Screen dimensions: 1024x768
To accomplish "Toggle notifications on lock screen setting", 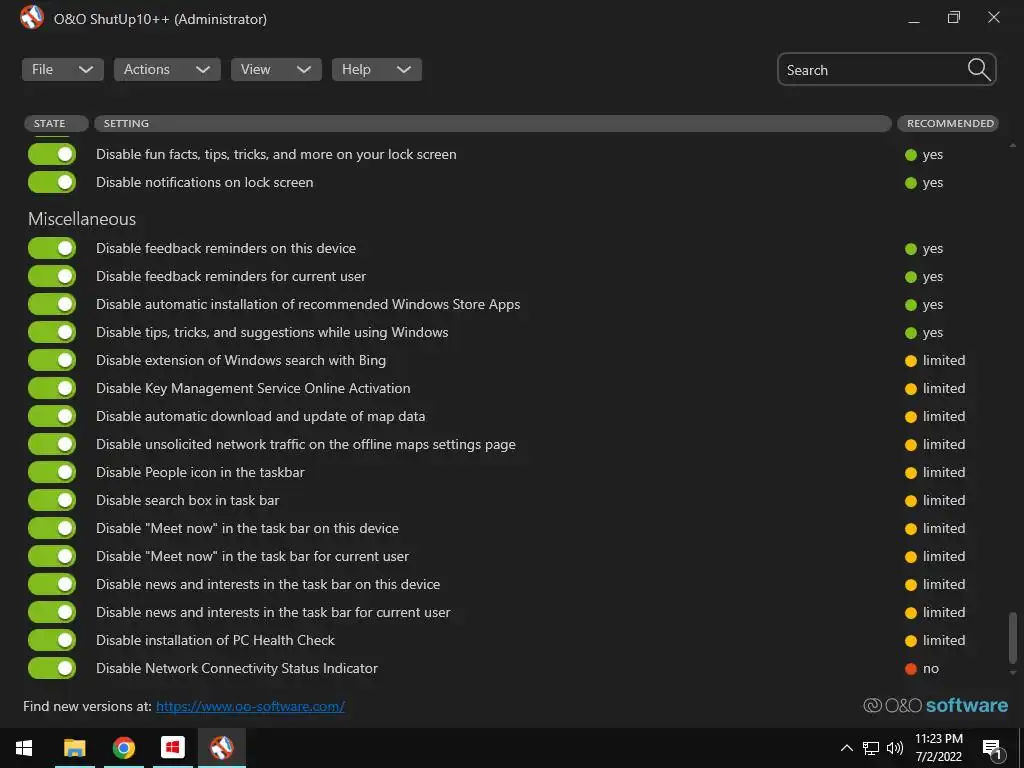I will [x=52, y=182].
